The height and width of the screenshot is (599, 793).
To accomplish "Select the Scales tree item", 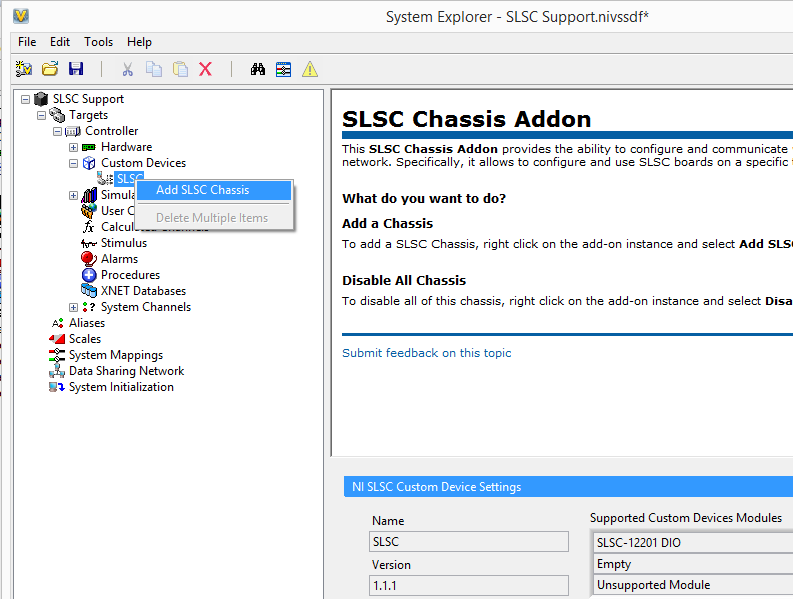I will [x=85, y=339].
